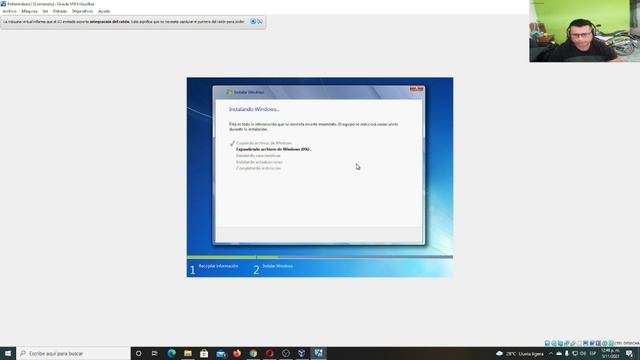Screen dimensions: 640x360
Task: Open the Mail app from the taskbar
Action: 221,353
